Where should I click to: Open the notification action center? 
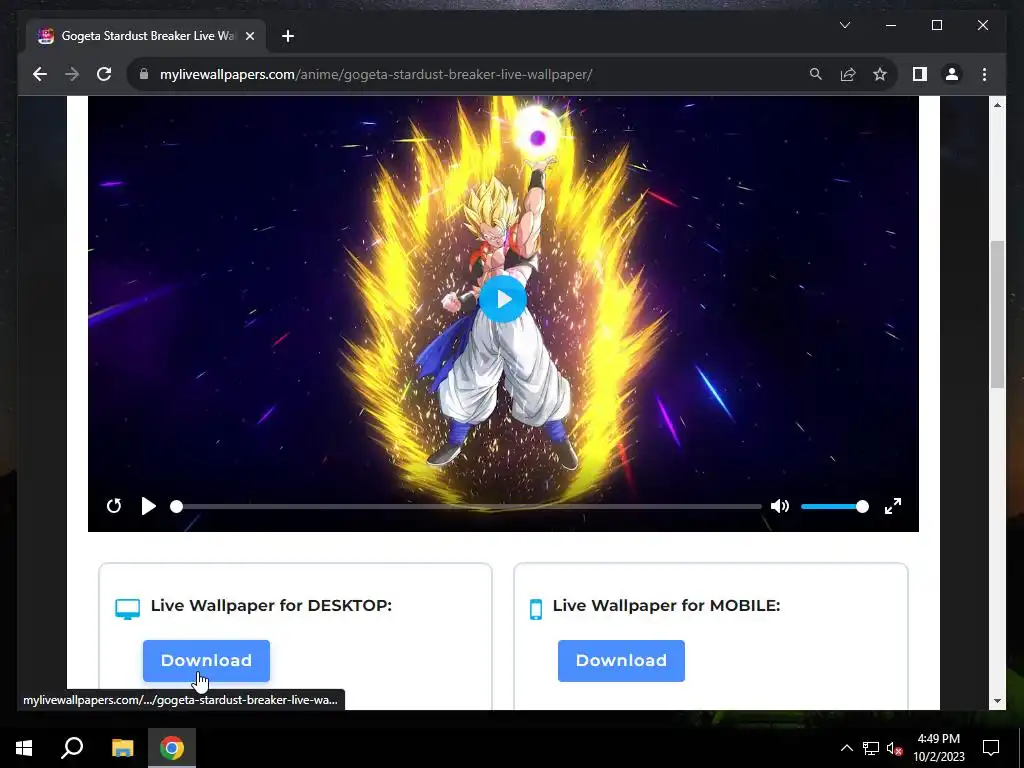(991, 748)
